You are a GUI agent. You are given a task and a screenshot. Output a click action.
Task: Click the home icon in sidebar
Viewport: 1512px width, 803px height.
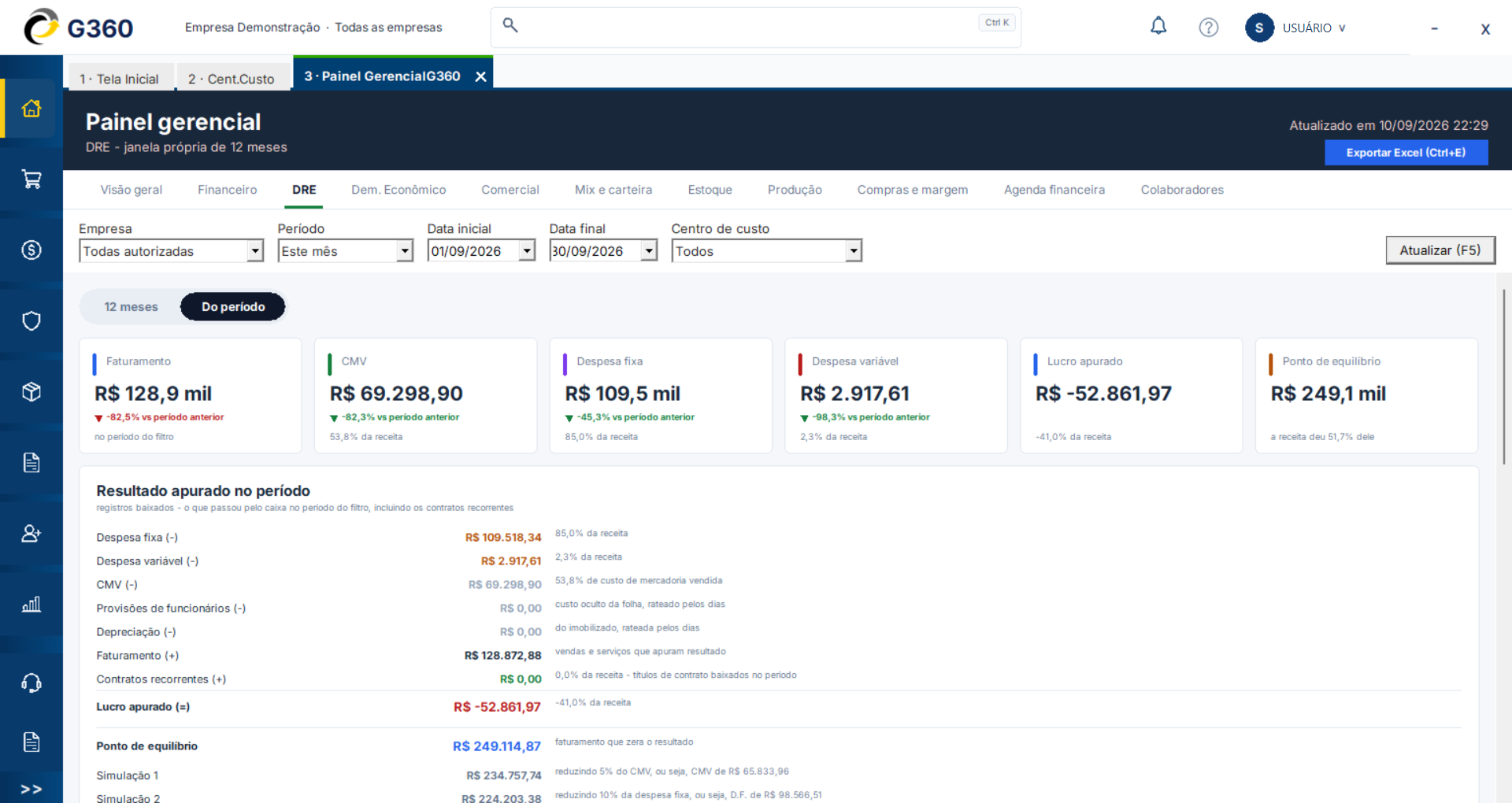(x=31, y=109)
